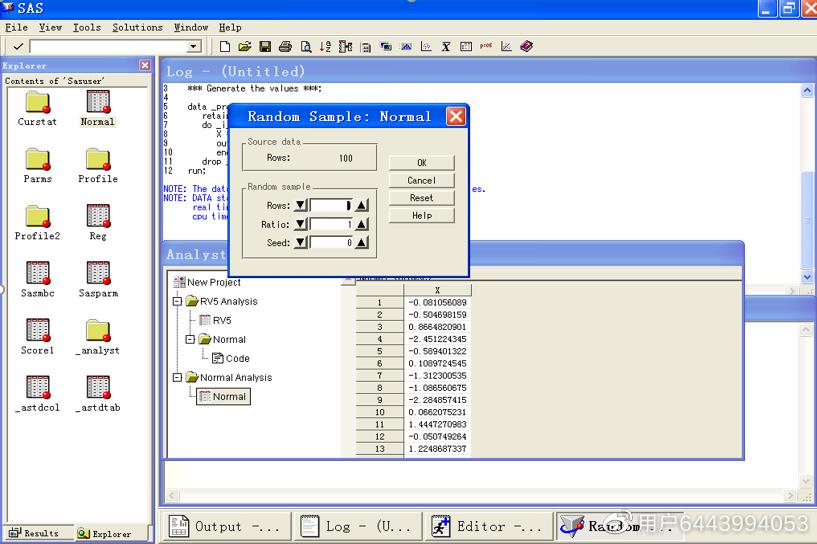Screen dimensions: 817x544
Task: Switch to the Results tab
Action: tap(35, 534)
